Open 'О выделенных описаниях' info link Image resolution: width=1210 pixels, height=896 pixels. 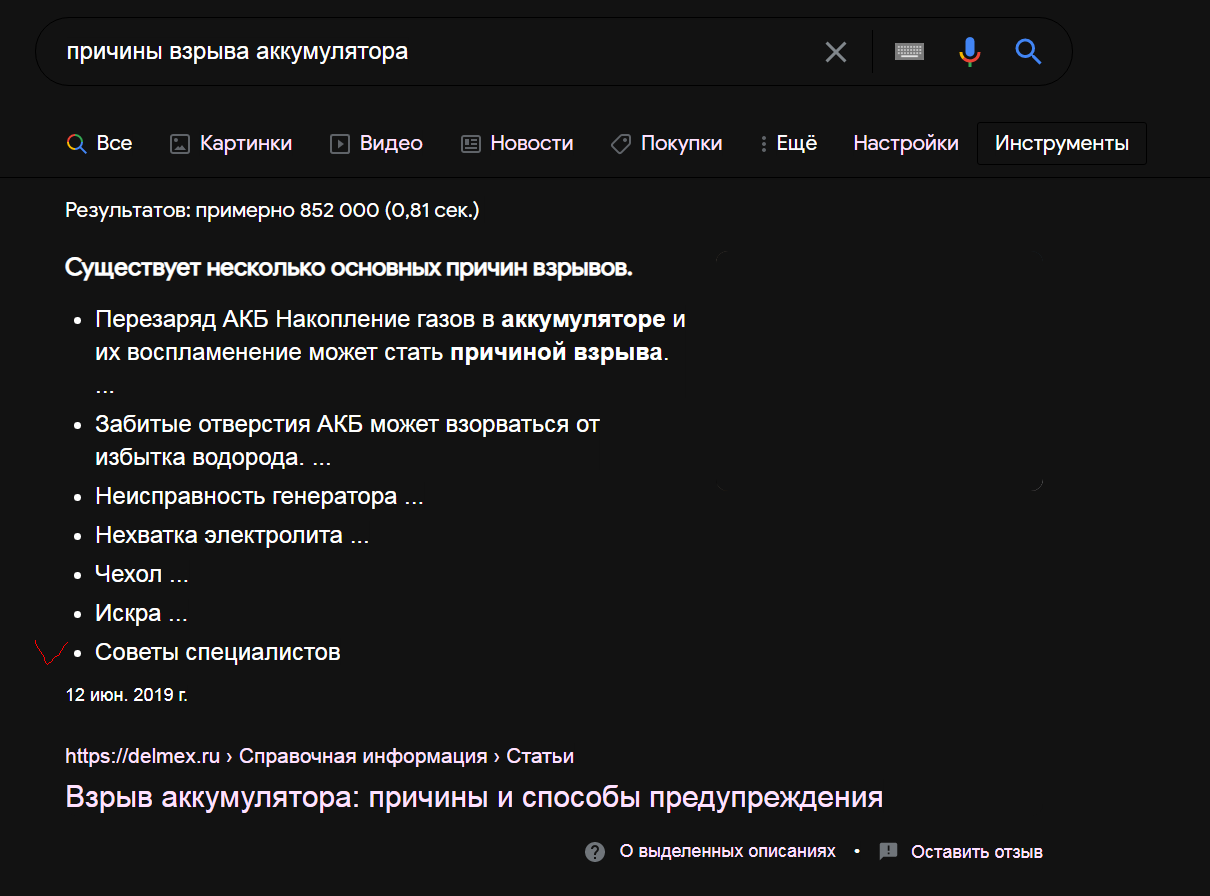point(727,852)
